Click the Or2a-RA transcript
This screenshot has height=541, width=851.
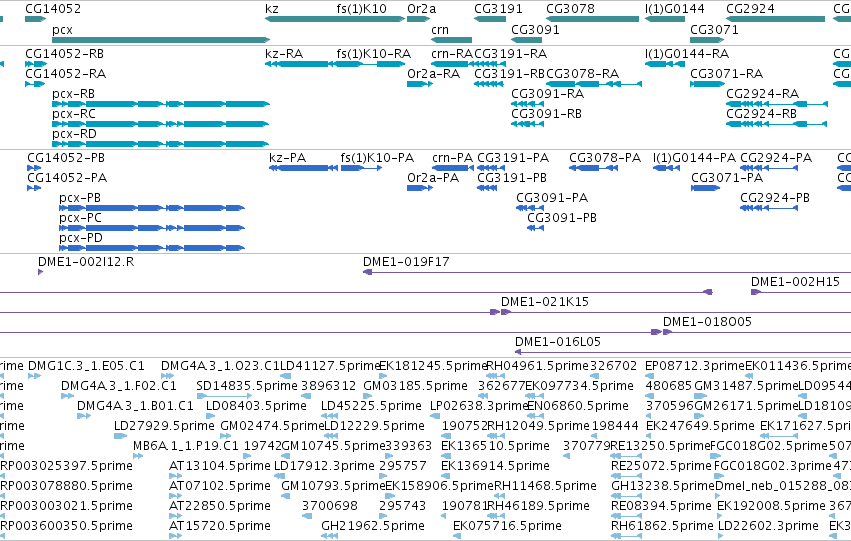(x=420, y=84)
